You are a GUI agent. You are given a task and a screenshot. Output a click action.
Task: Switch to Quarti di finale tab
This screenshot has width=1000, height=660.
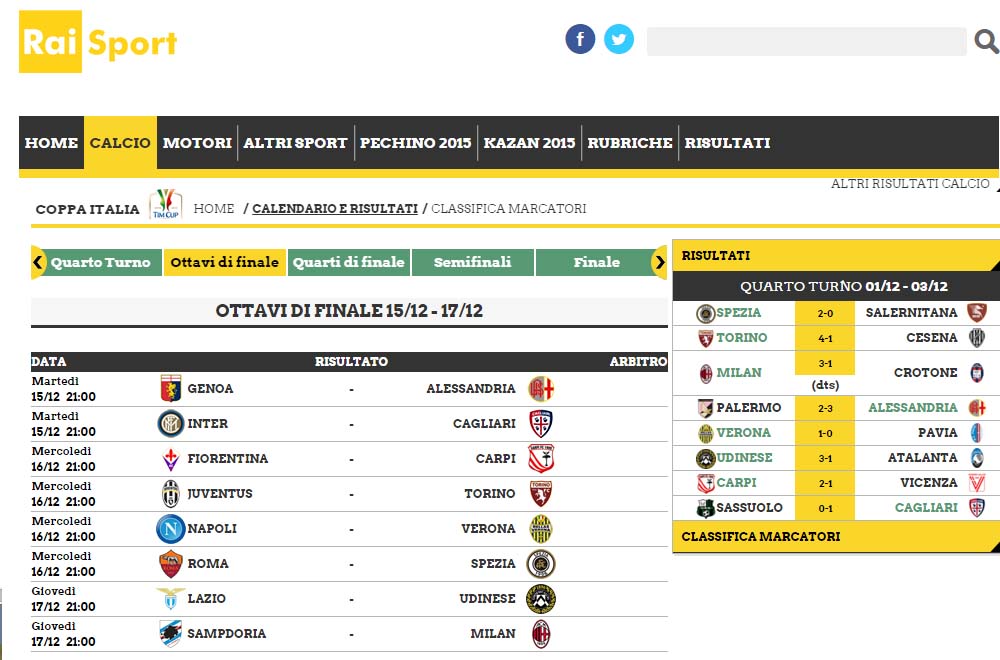point(348,262)
